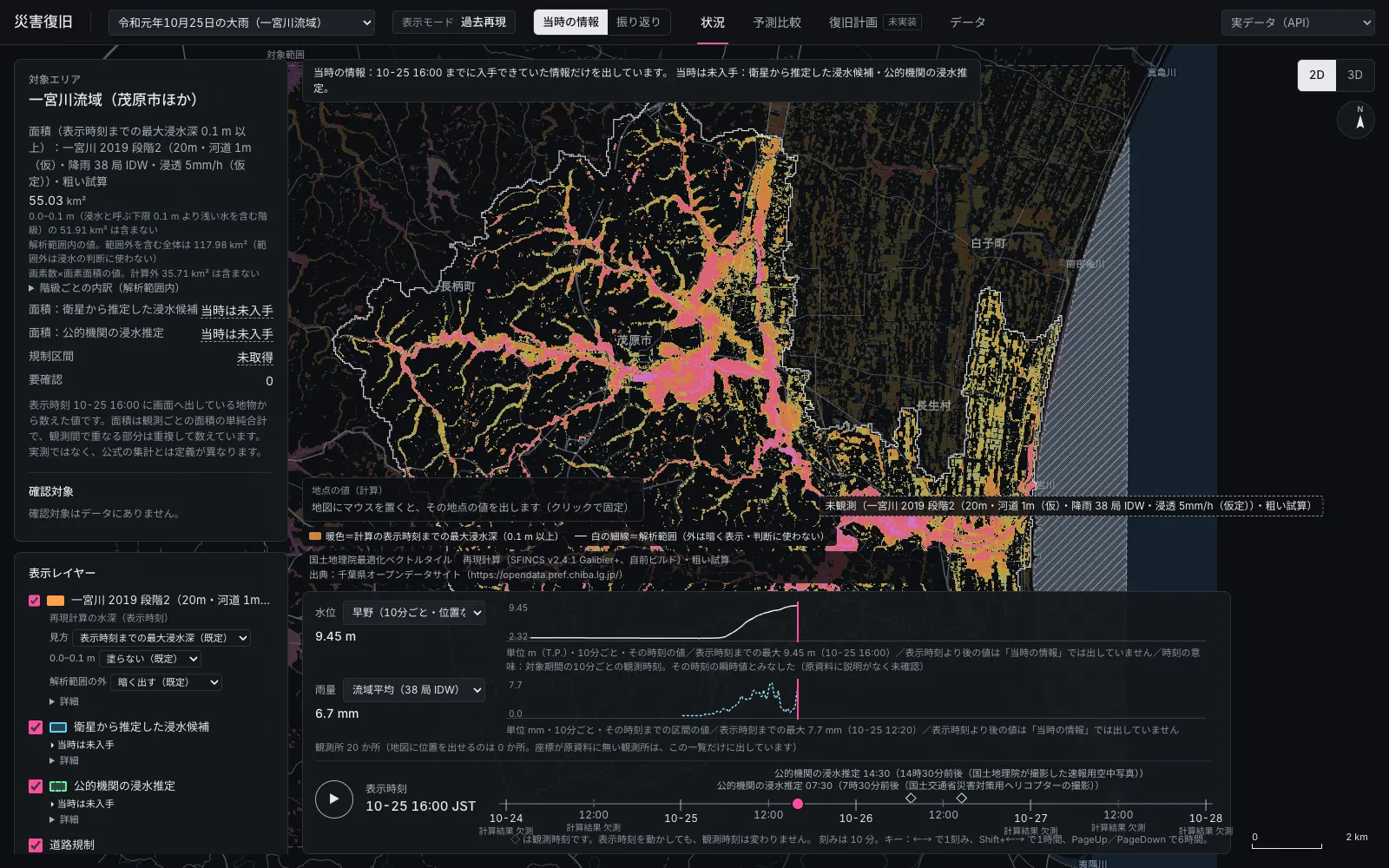Click the 水位 water level chart
This screenshot has height=868, width=1389.
click(855, 621)
